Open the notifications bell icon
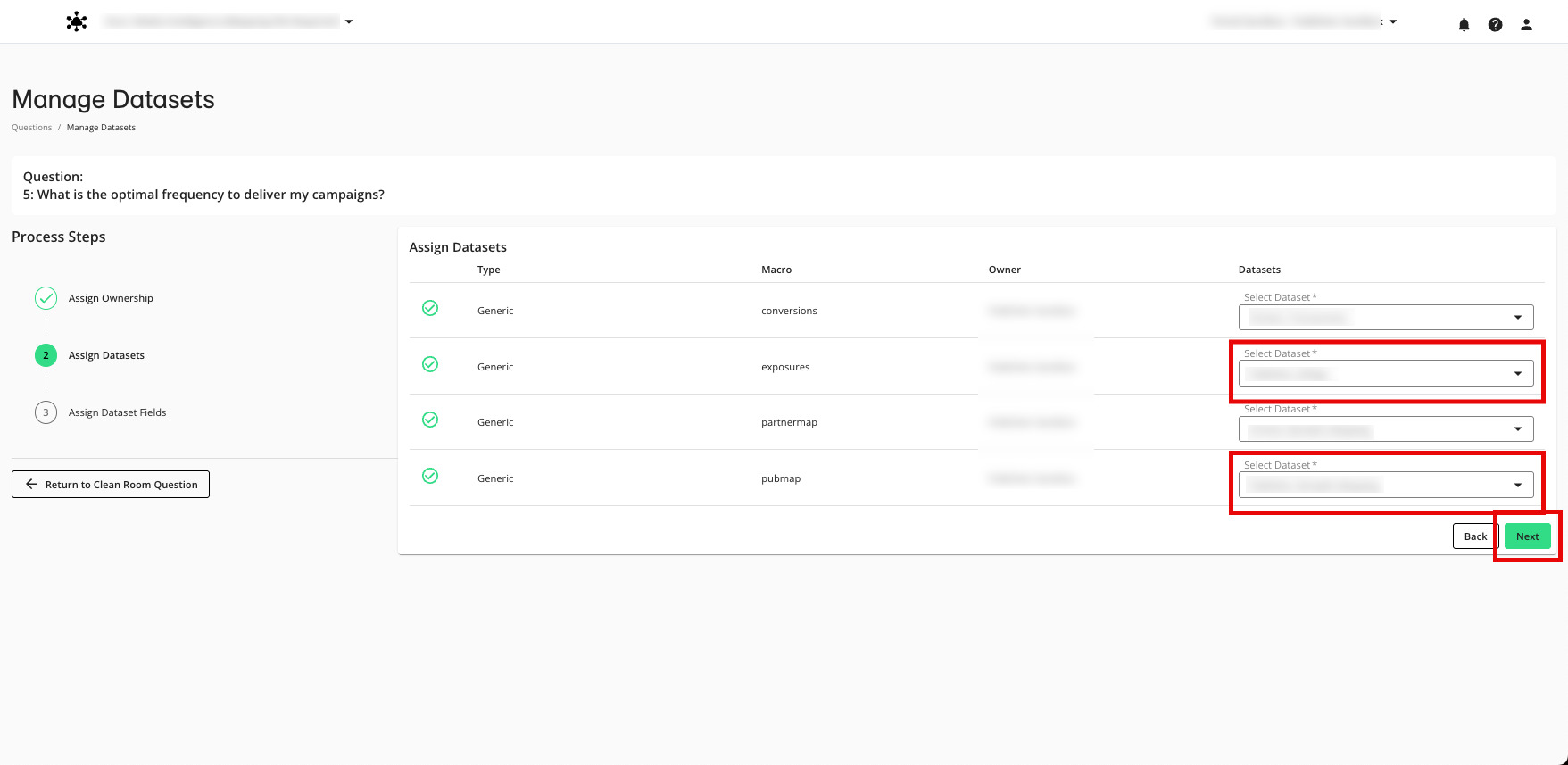The height and width of the screenshot is (765, 1568). [1464, 25]
